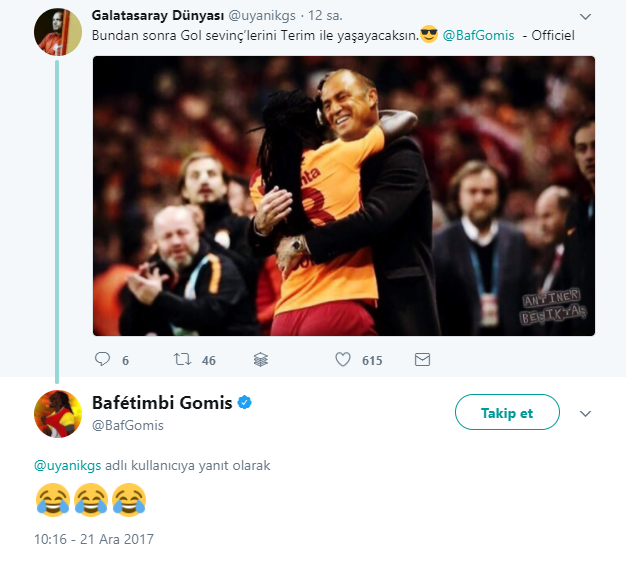626x561 pixels.
Task: Open Bafétimbi Gomis profile avatar
Action: pyautogui.click(x=57, y=413)
